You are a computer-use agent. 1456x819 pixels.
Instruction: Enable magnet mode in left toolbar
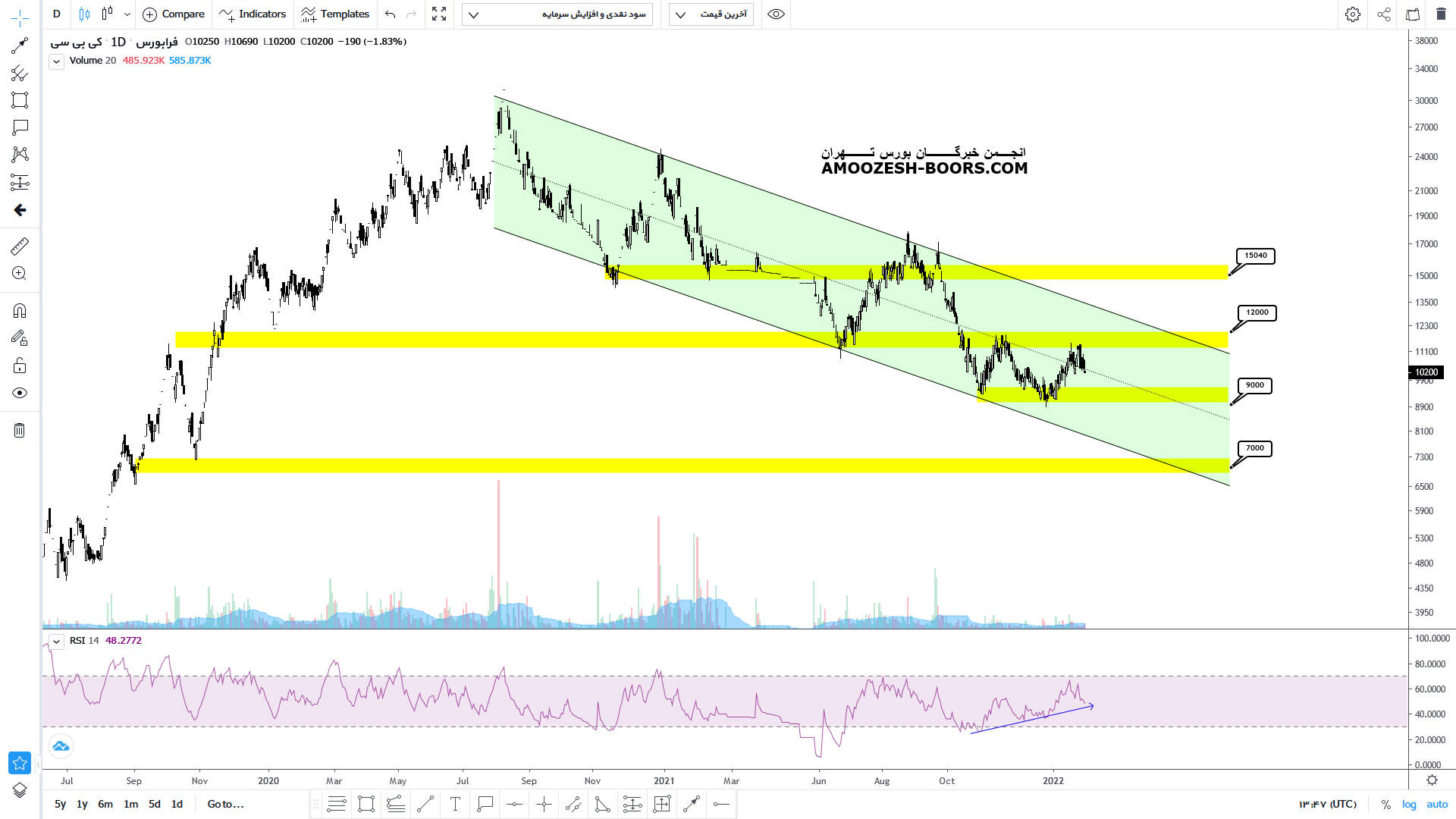[20, 311]
